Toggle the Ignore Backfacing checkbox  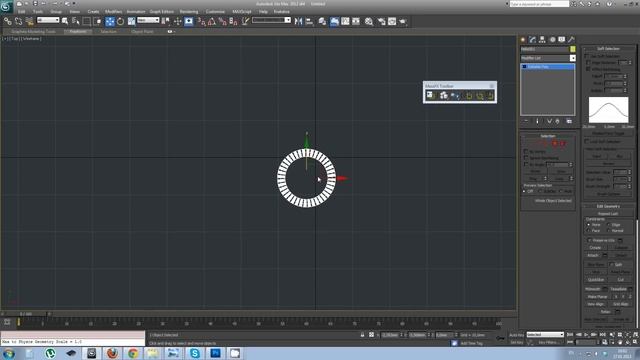pyautogui.click(x=526, y=158)
